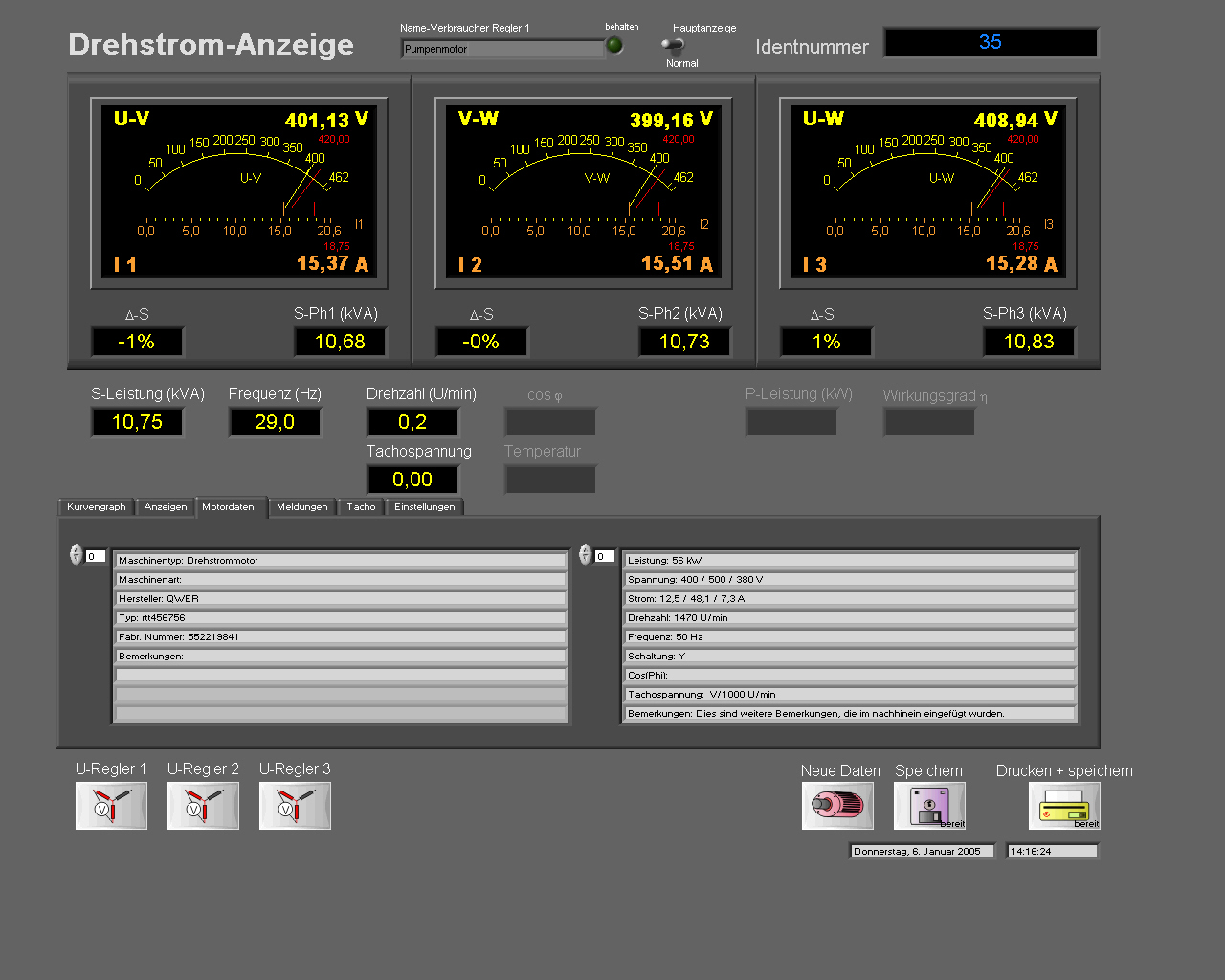Click the greyed Wirkungsgrad field
Screen dimensions: 1225x980
929,422
